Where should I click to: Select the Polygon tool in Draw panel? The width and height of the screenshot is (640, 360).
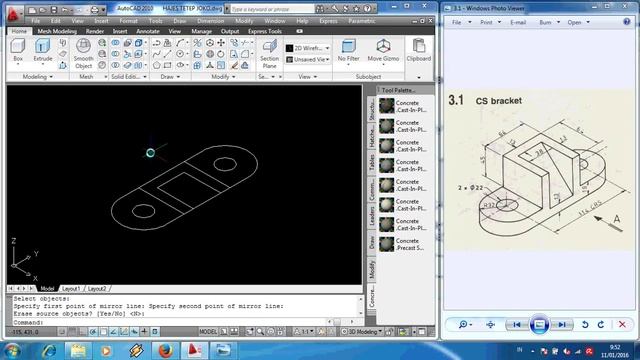156,65
